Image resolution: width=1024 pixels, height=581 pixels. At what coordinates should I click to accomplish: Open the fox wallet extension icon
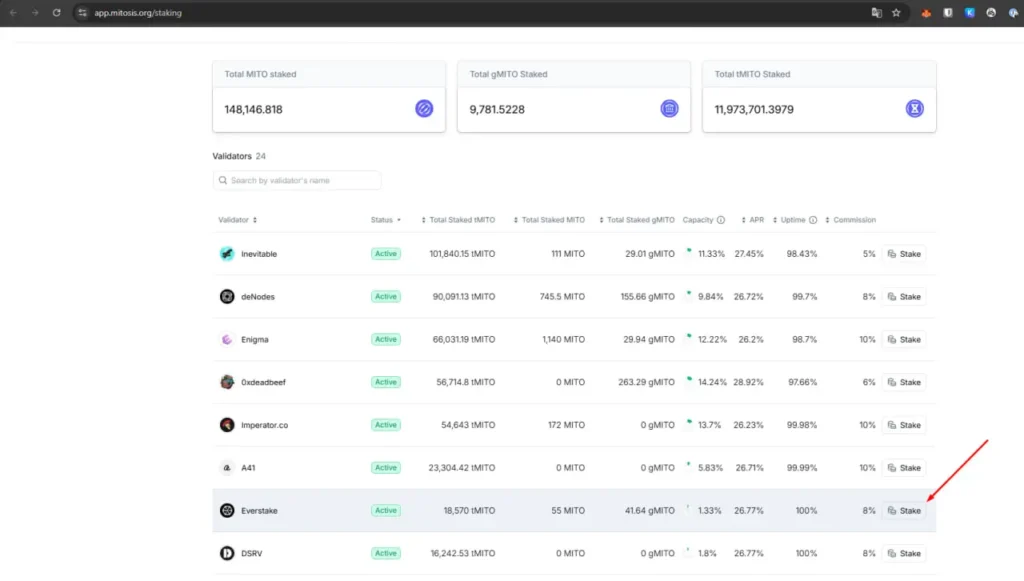click(x=926, y=12)
